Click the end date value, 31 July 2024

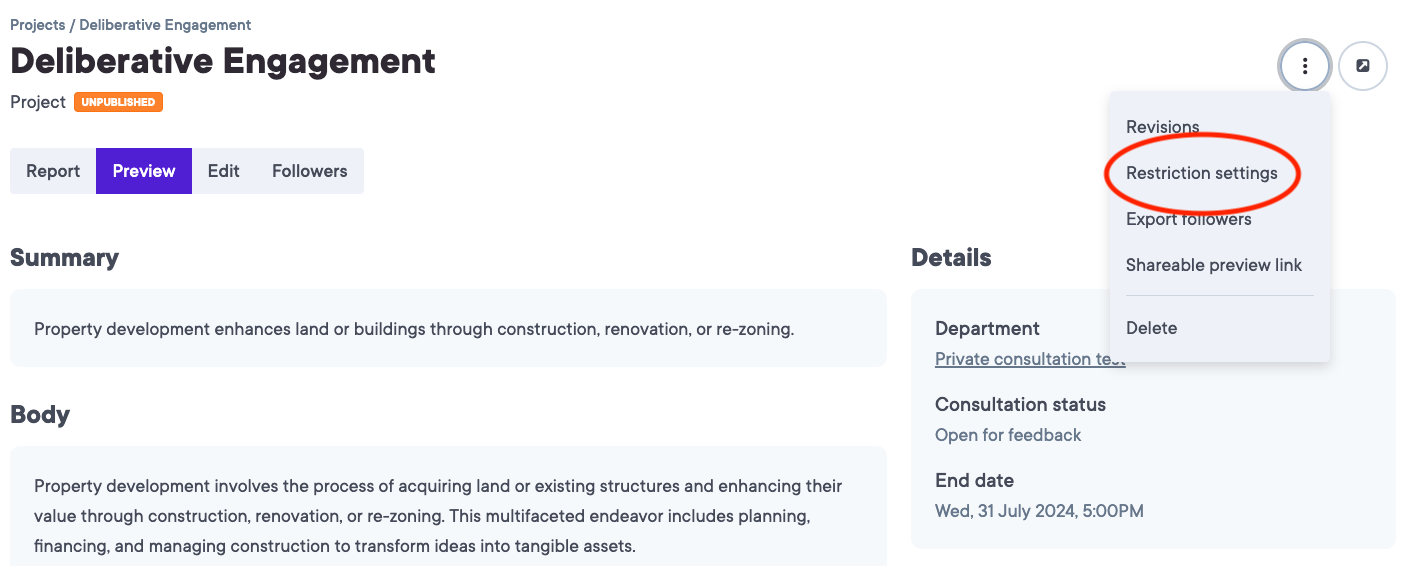coord(1039,511)
